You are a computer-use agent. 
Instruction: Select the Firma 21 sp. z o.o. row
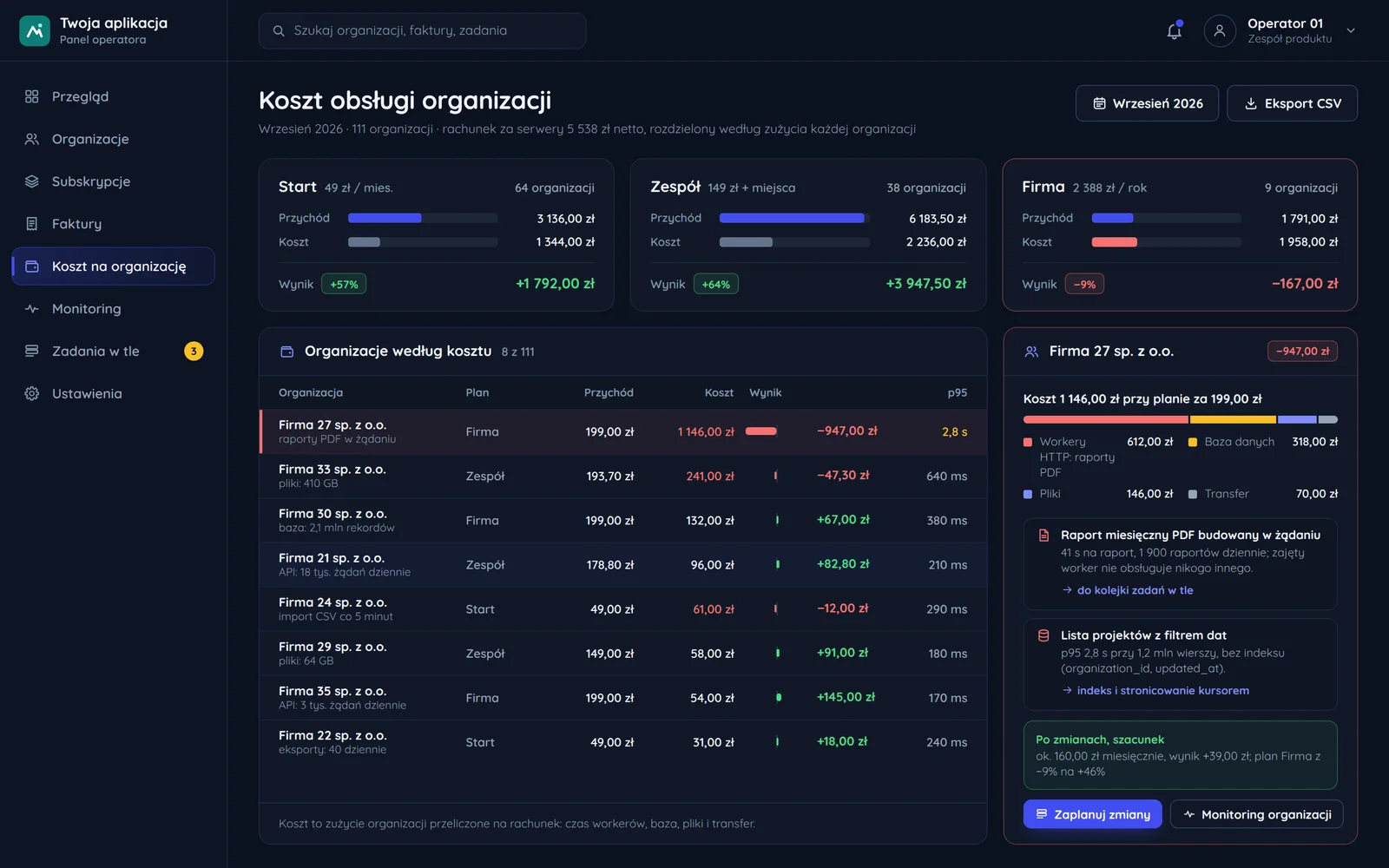623,564
